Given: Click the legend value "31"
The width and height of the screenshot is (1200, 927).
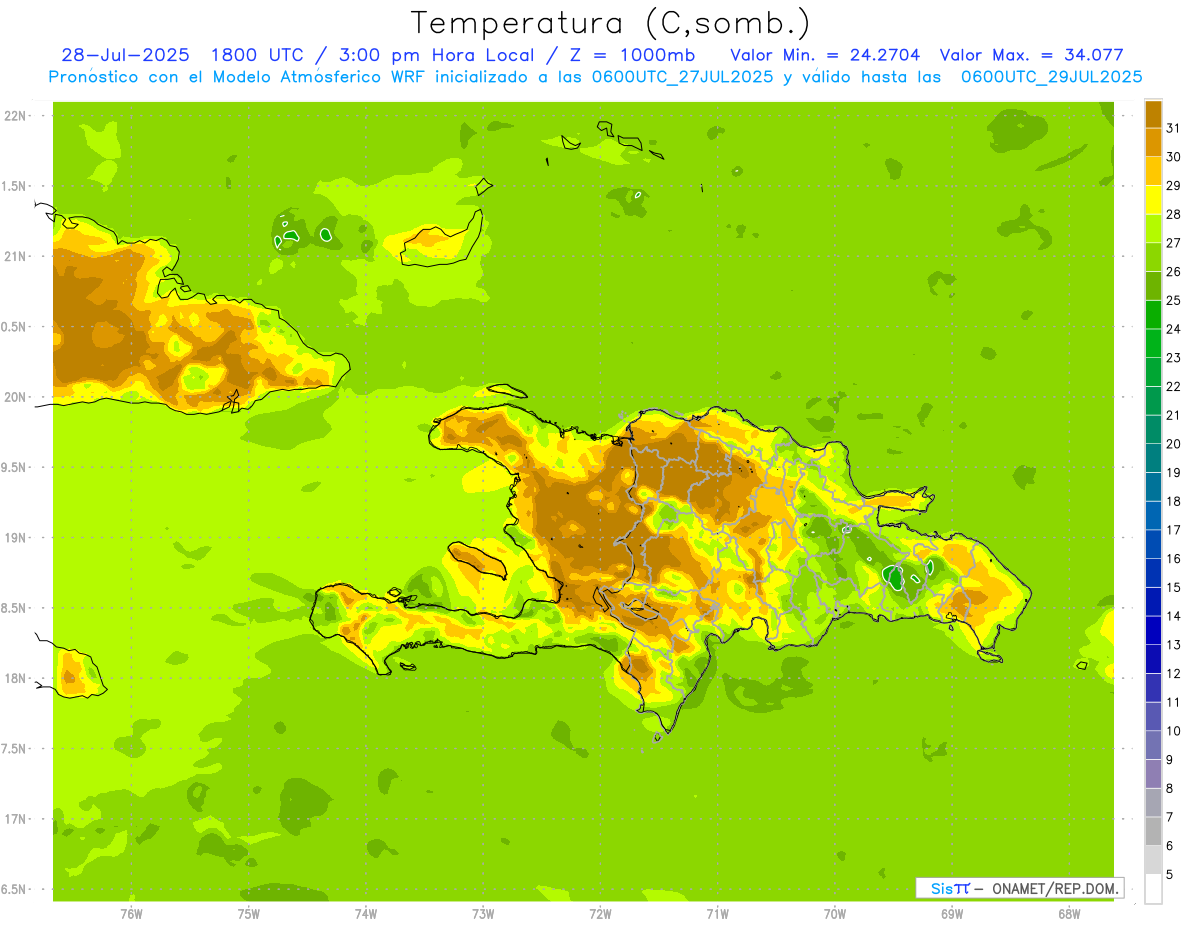Looking at the screenshot, I should coord(1173,127).
